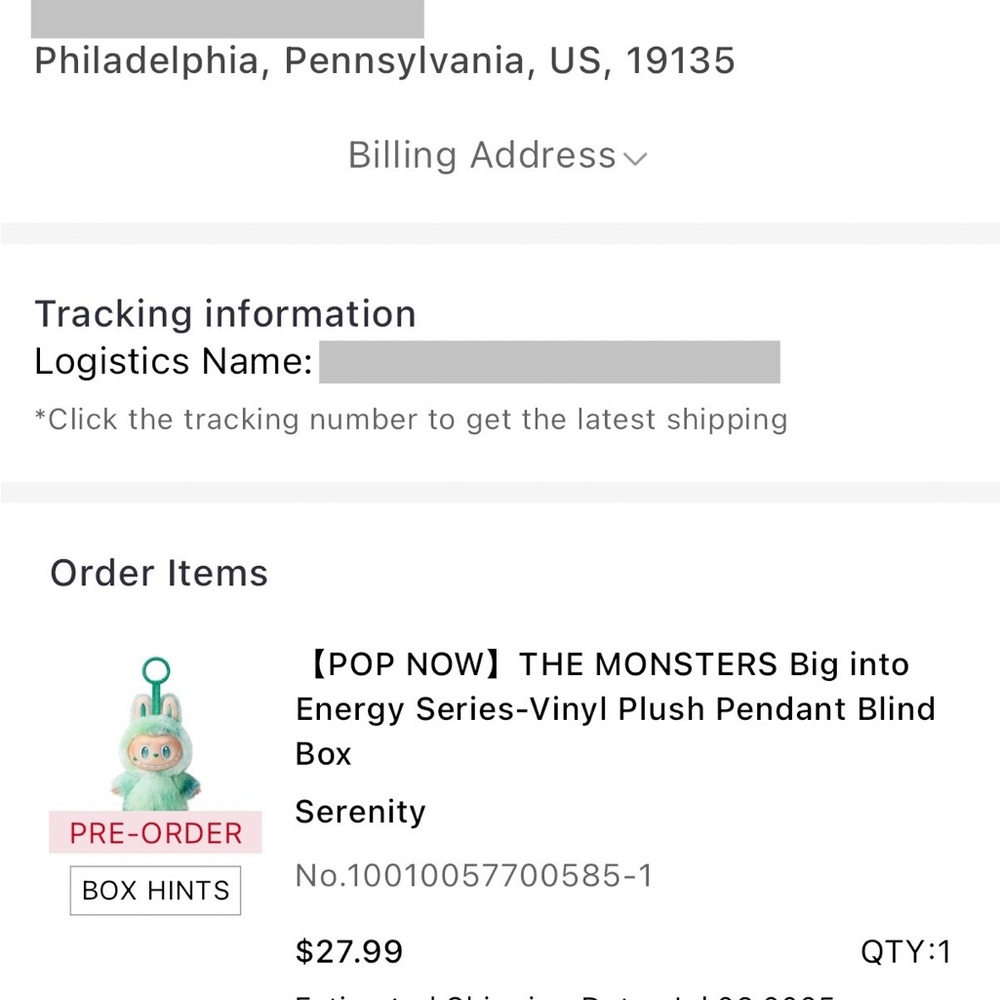Viewport: 1000px width, 1000px height.
Task: Click the Tracking information heading
Action: (x=225, y=314)
